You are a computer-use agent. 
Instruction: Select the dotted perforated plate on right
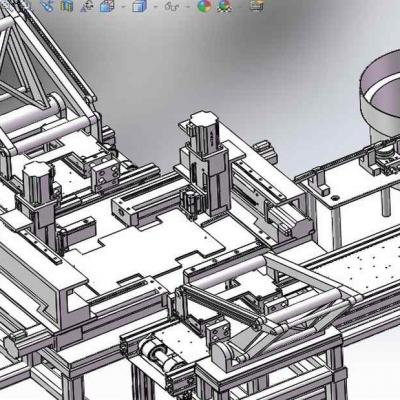tap(363, 263)
